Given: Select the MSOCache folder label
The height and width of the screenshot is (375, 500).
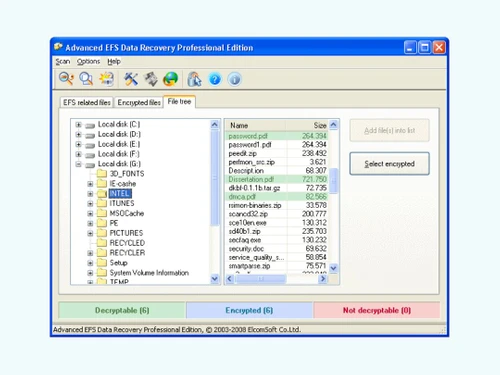Looking at the screenshot, I should (x=127, y=213).
